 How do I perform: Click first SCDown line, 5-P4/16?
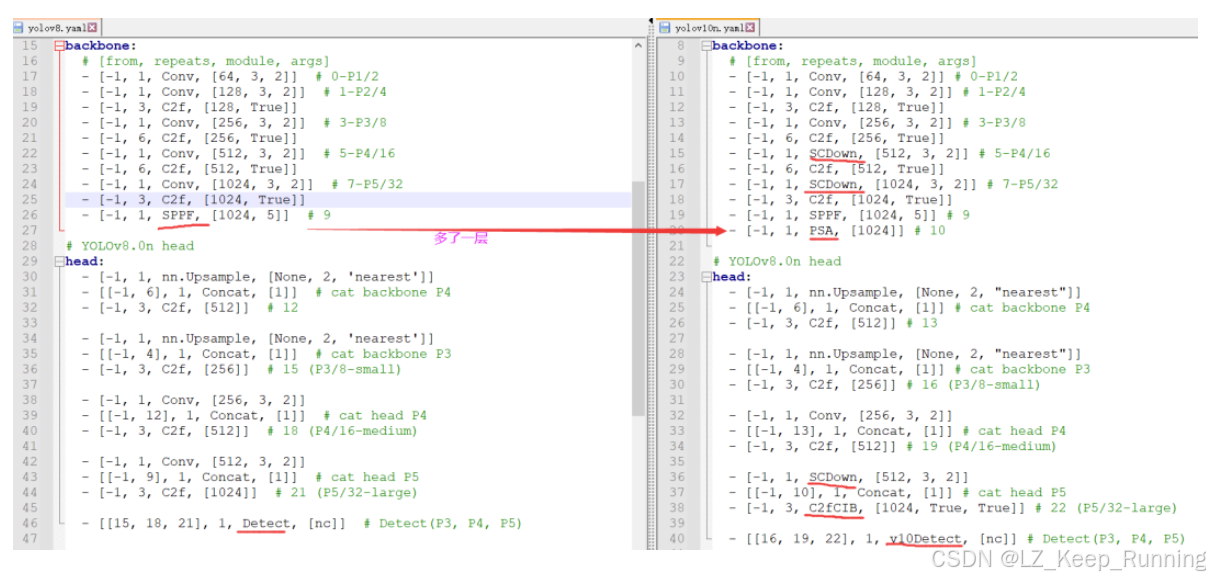(x=889, y=153)
